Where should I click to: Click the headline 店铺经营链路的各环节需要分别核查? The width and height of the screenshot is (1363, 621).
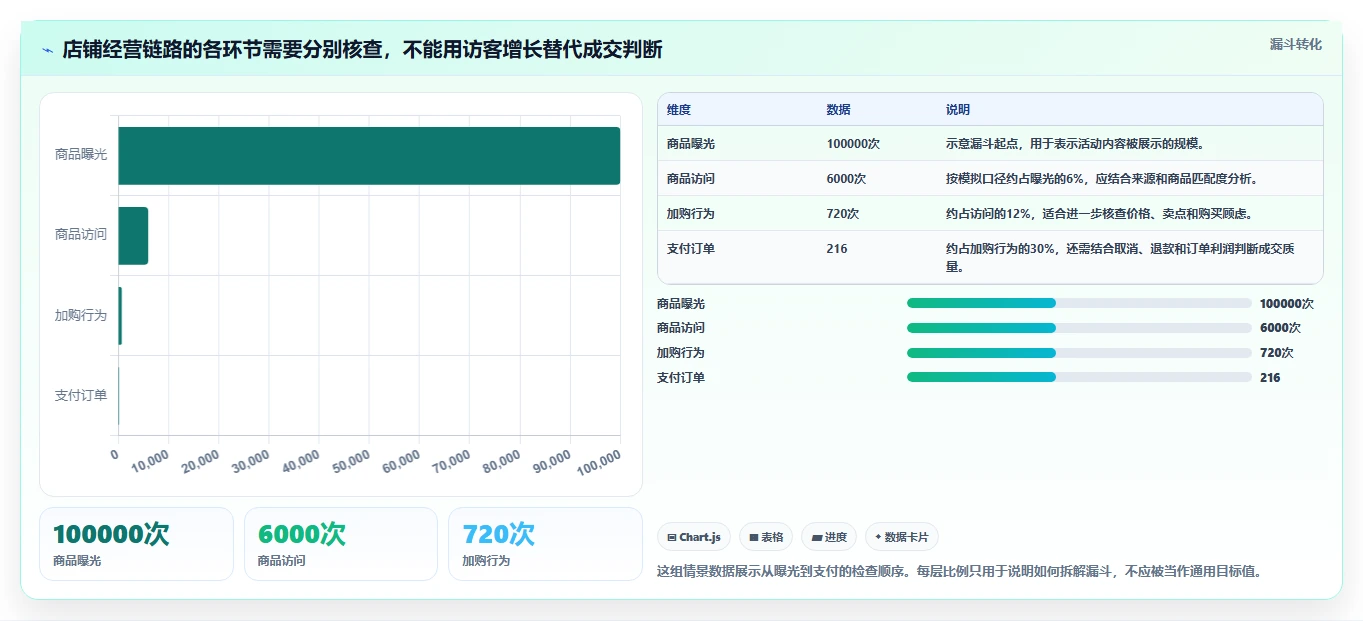pyautogui.click(x=225, y=50)
